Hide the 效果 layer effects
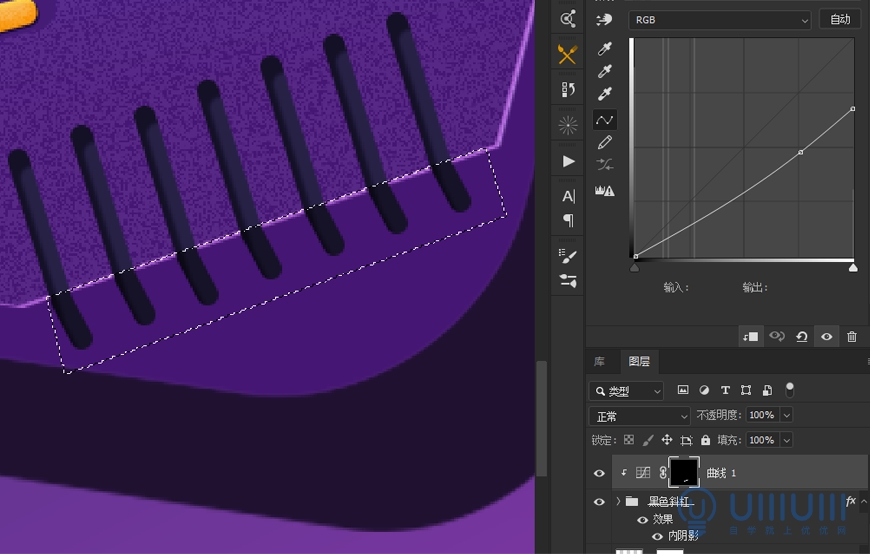Screen dimensions: 870x554 coord(643,520)
